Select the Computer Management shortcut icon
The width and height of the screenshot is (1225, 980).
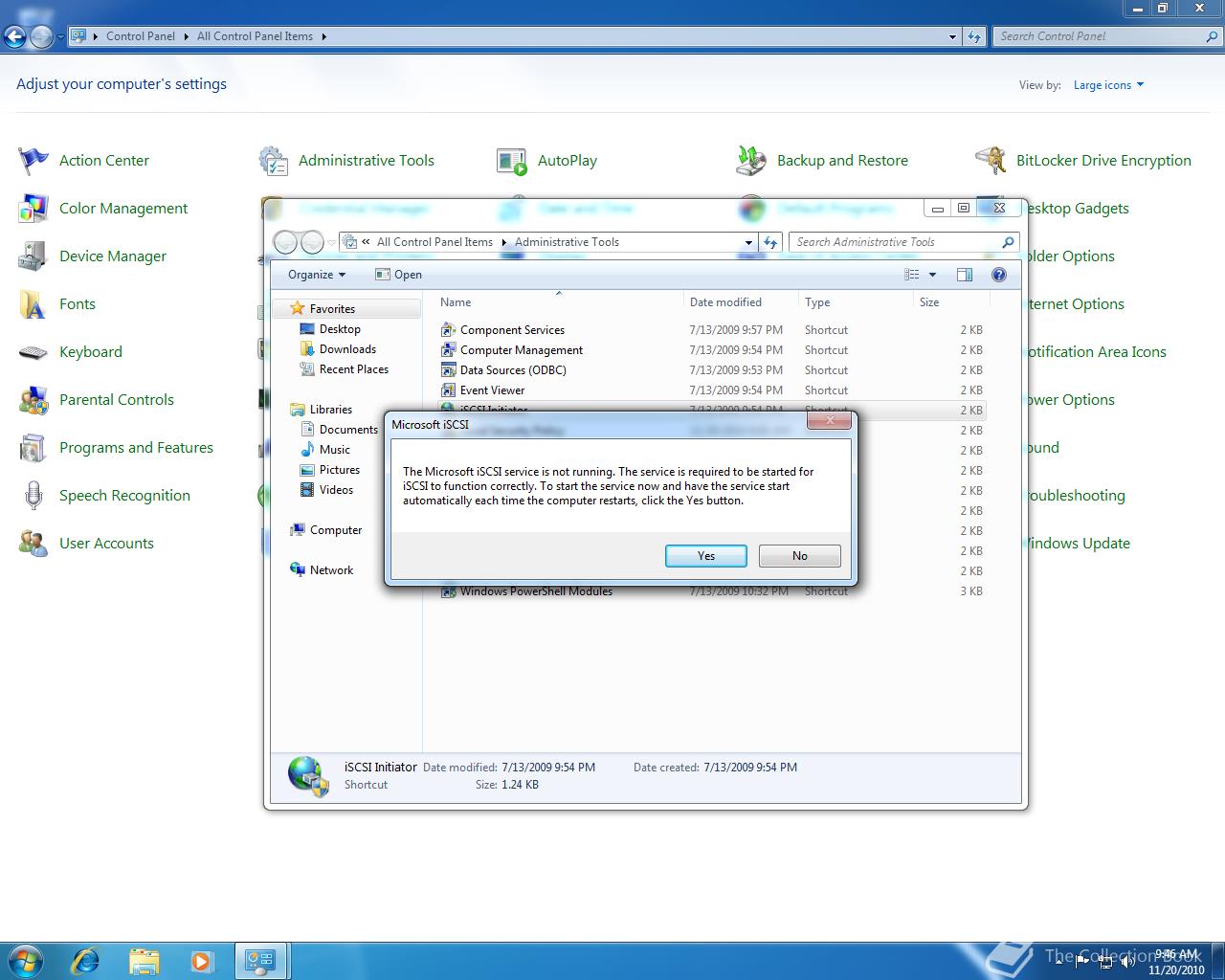click(448, 350)
